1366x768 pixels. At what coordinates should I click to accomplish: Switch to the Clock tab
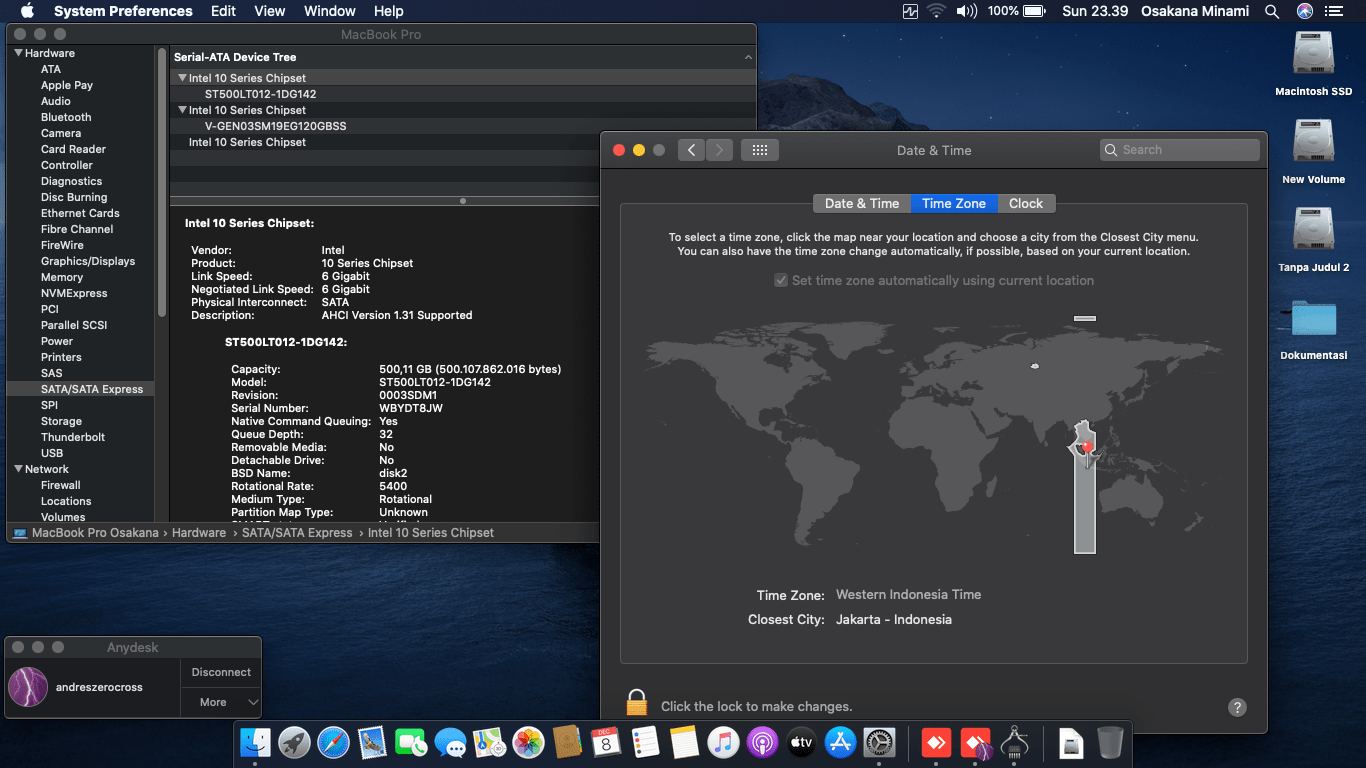1026,203
